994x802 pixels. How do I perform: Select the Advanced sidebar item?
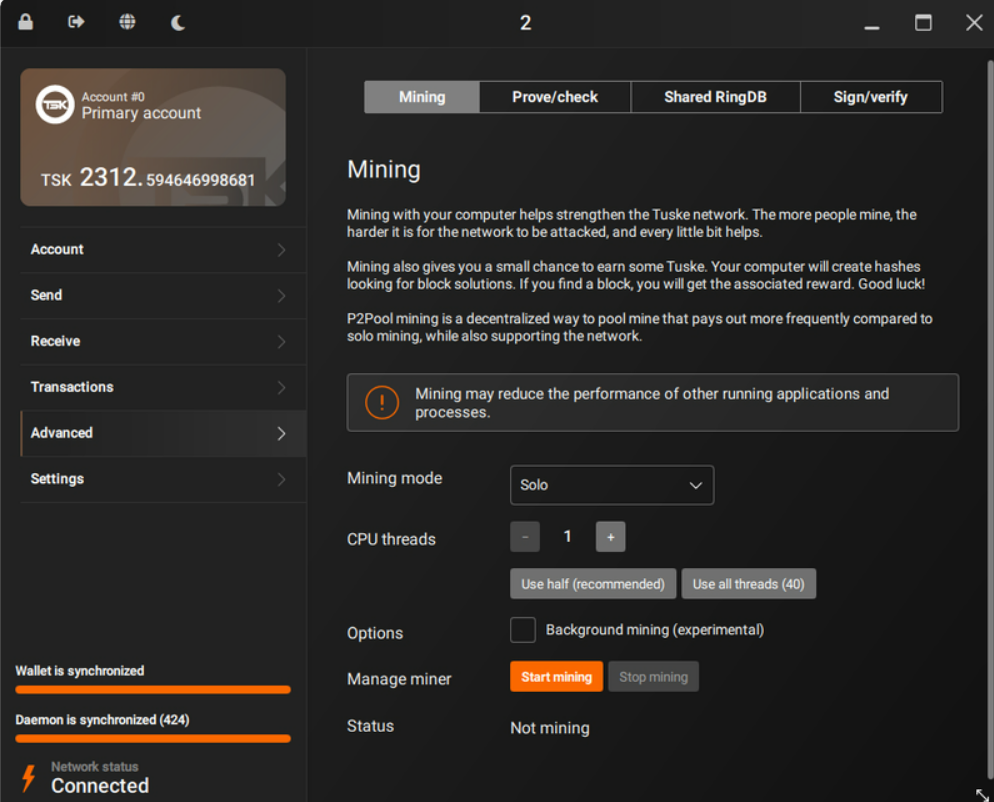tap(164, 434)
